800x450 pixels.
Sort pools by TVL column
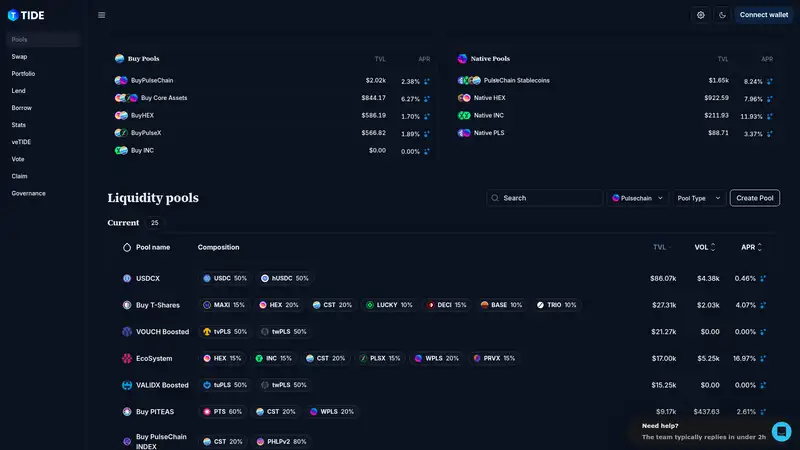661,247
